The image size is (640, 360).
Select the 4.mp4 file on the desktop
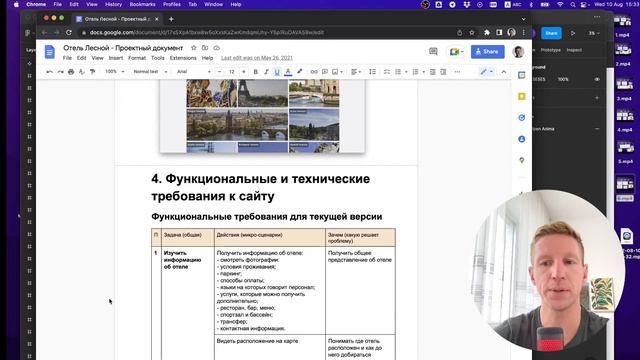click(x=624, y=121)
